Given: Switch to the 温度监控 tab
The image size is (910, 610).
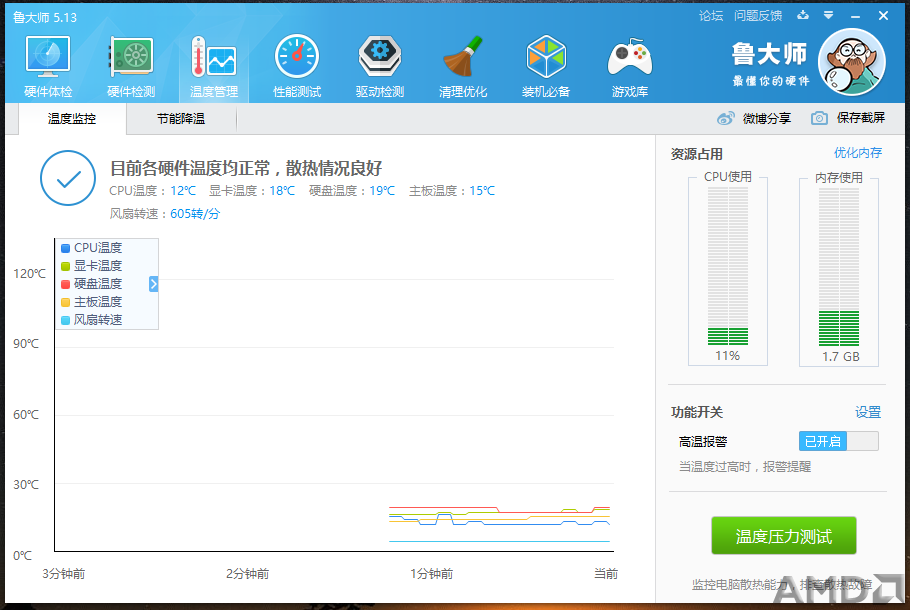Looking at the screenshot, I should click(72, 119).
